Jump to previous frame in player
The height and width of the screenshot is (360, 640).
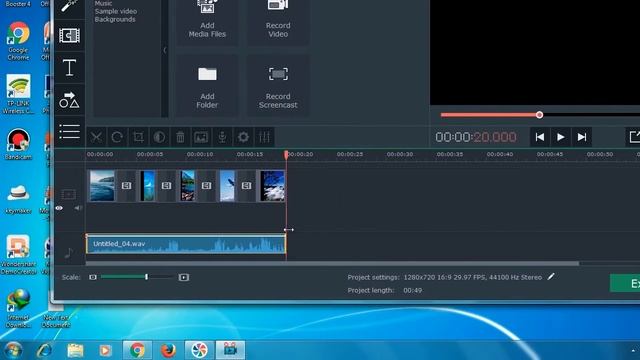[540, 137]
